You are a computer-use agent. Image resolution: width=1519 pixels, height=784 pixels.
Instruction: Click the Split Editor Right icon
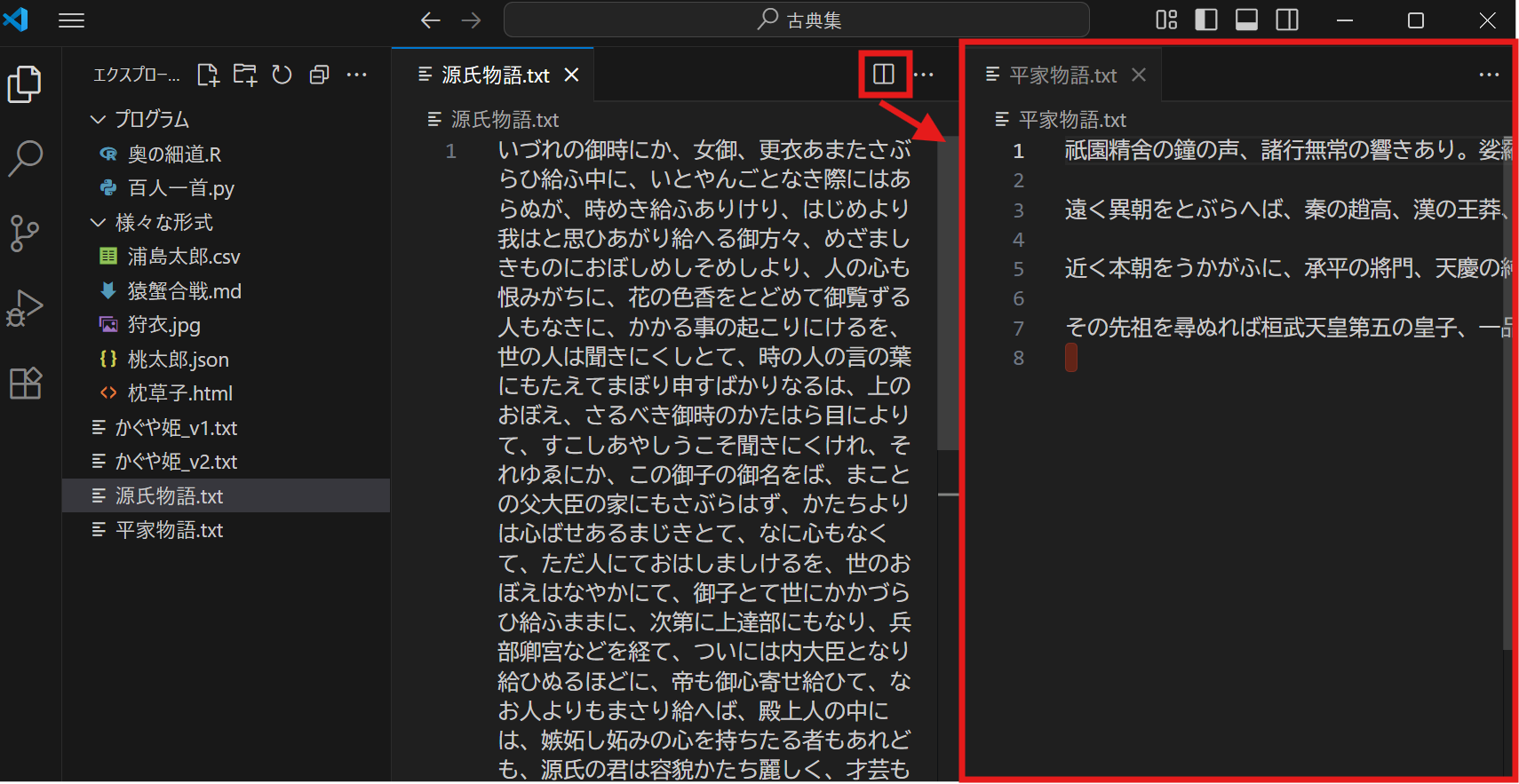(x=883, y=75)
